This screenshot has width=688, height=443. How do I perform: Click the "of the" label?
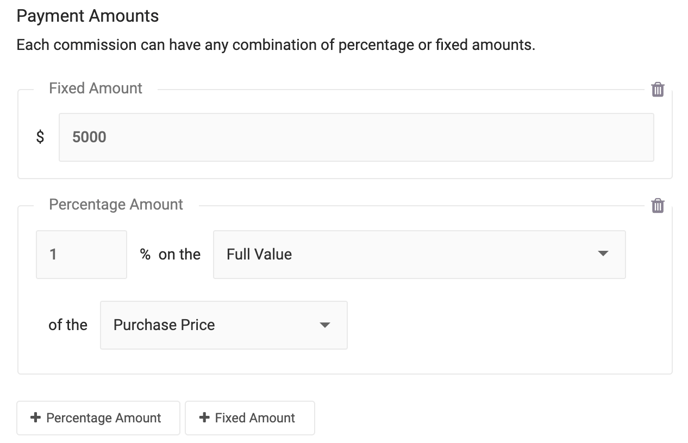point(68,325)
